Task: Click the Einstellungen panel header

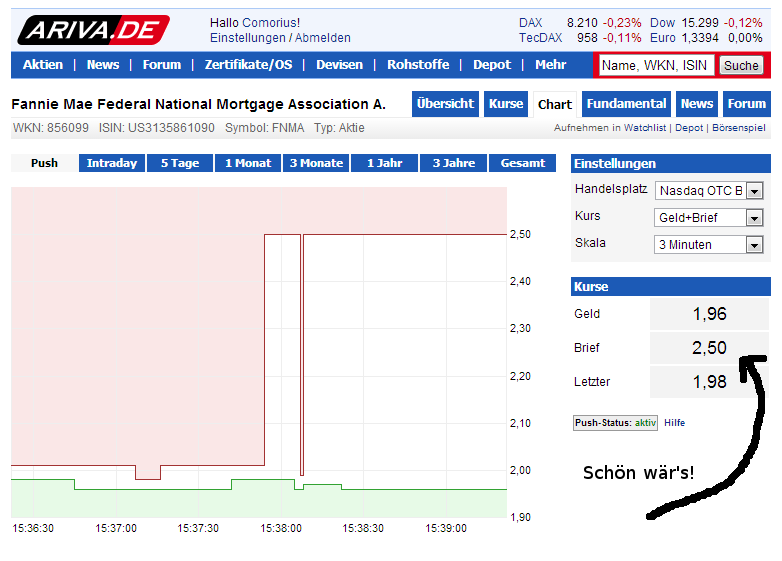Action: point(671,164)
